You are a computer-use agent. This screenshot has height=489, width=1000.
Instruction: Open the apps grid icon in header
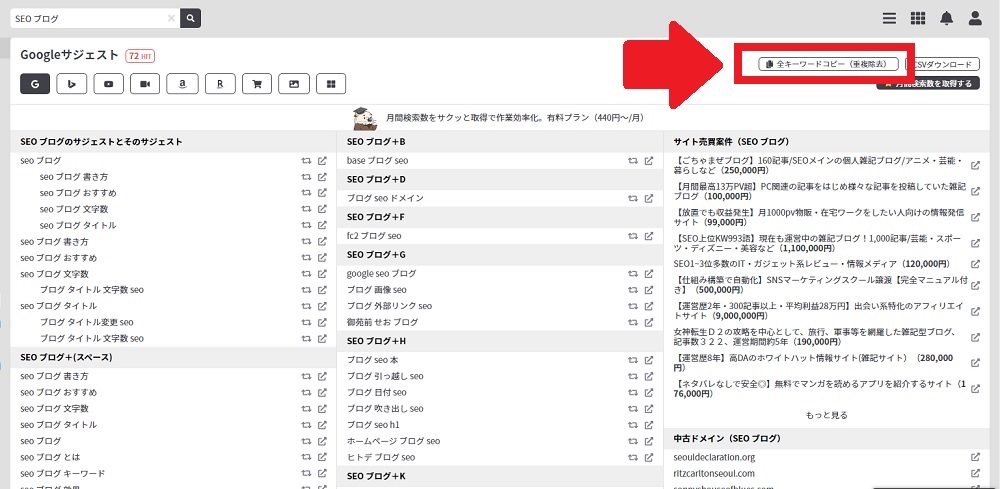(x=918, y=18)
